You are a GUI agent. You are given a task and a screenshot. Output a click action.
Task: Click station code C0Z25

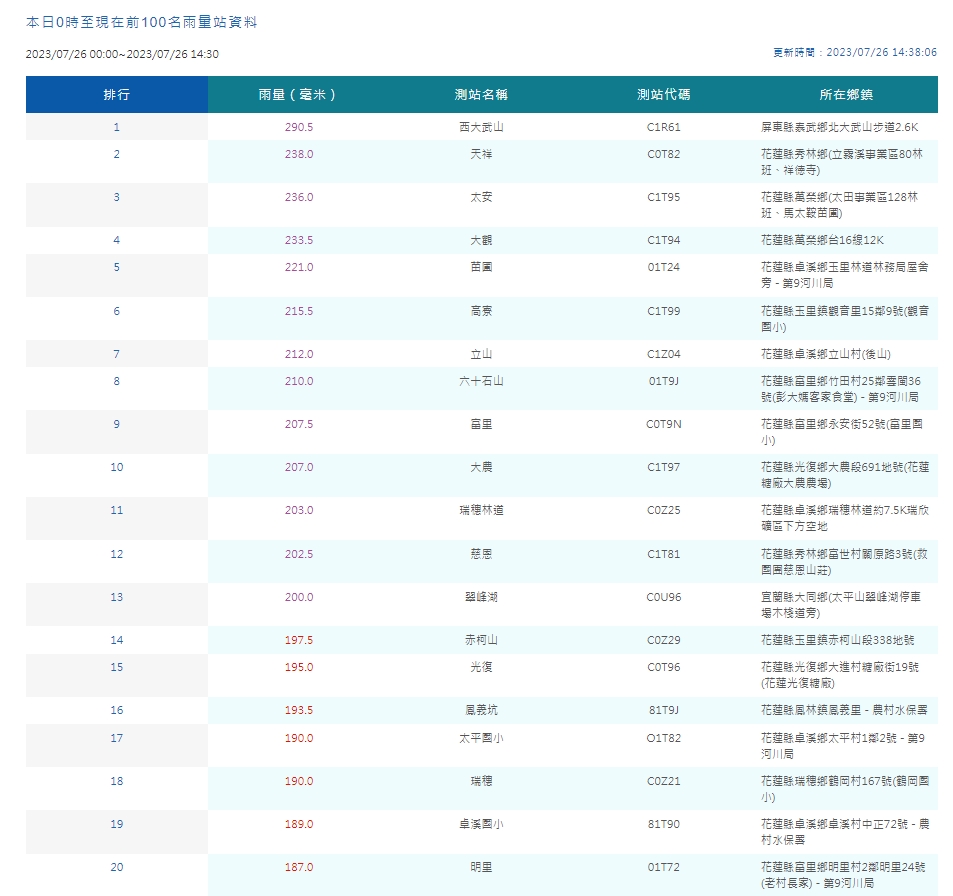664,510
